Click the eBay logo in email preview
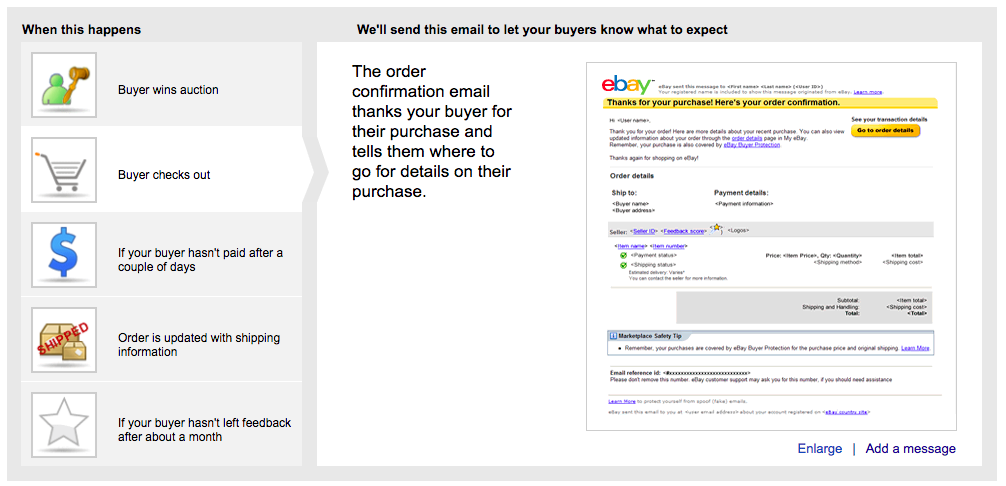This screenshot has height=486, width=1006. (x=628, y=86)
